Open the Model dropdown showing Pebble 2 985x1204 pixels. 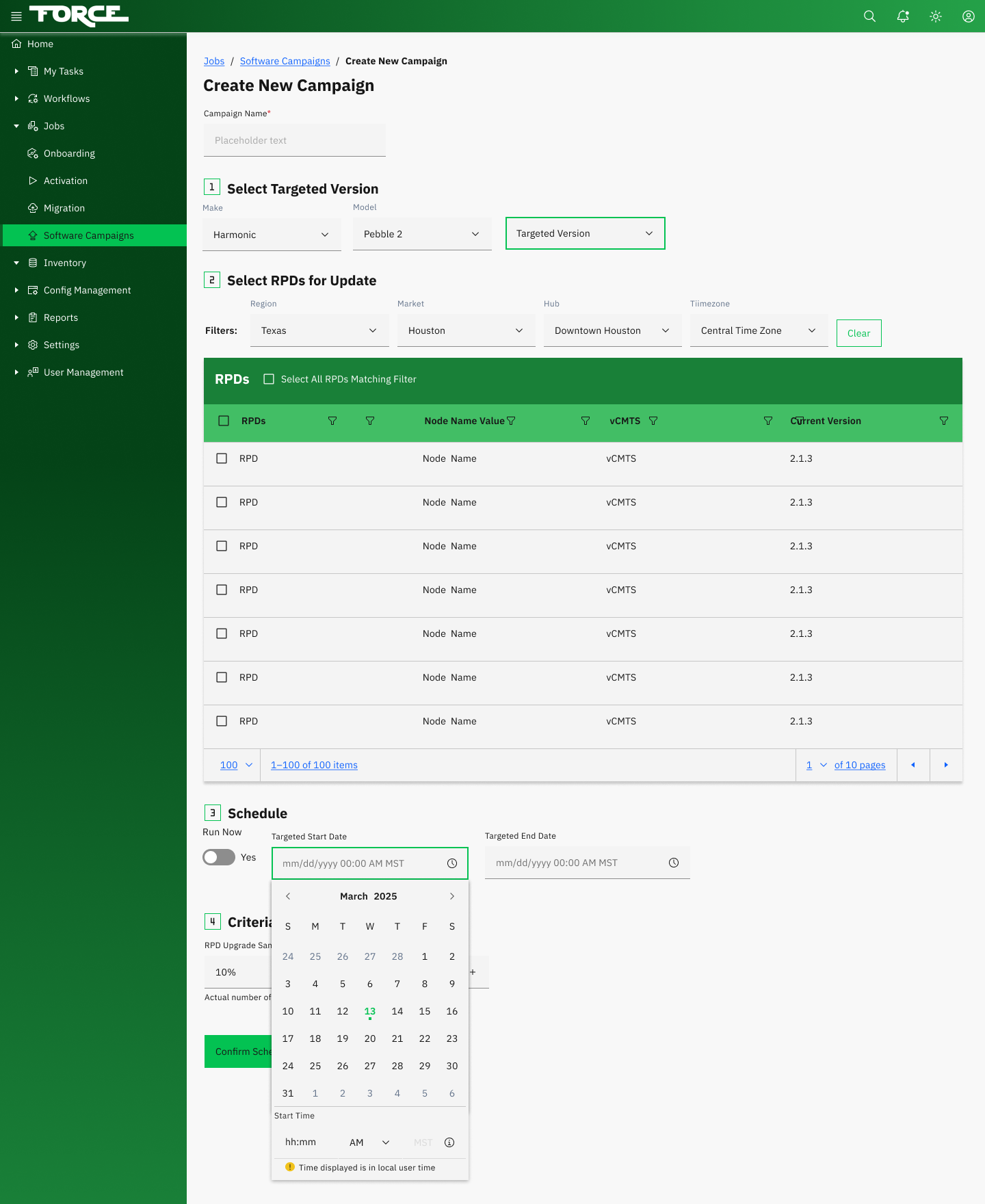[422, 234]
